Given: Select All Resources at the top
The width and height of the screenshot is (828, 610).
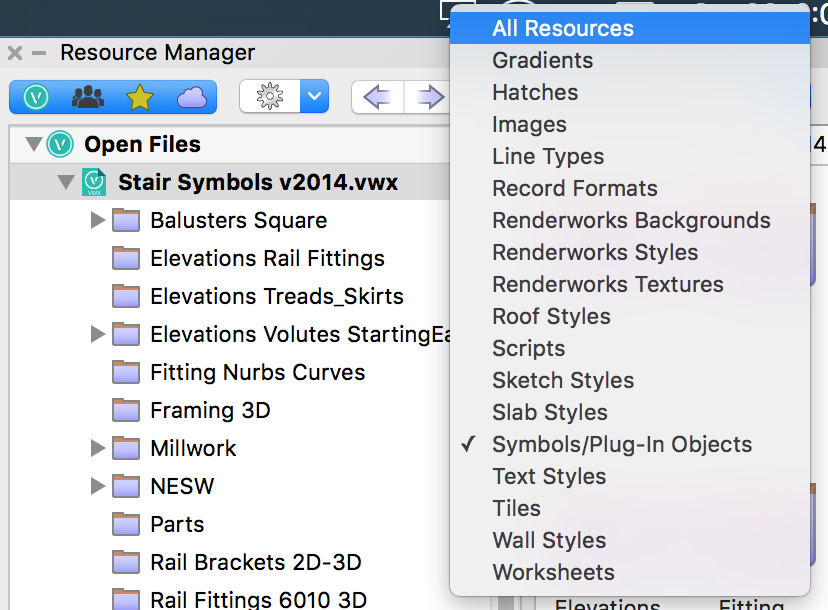Looking at the screenshot, I should click(562, 28).
